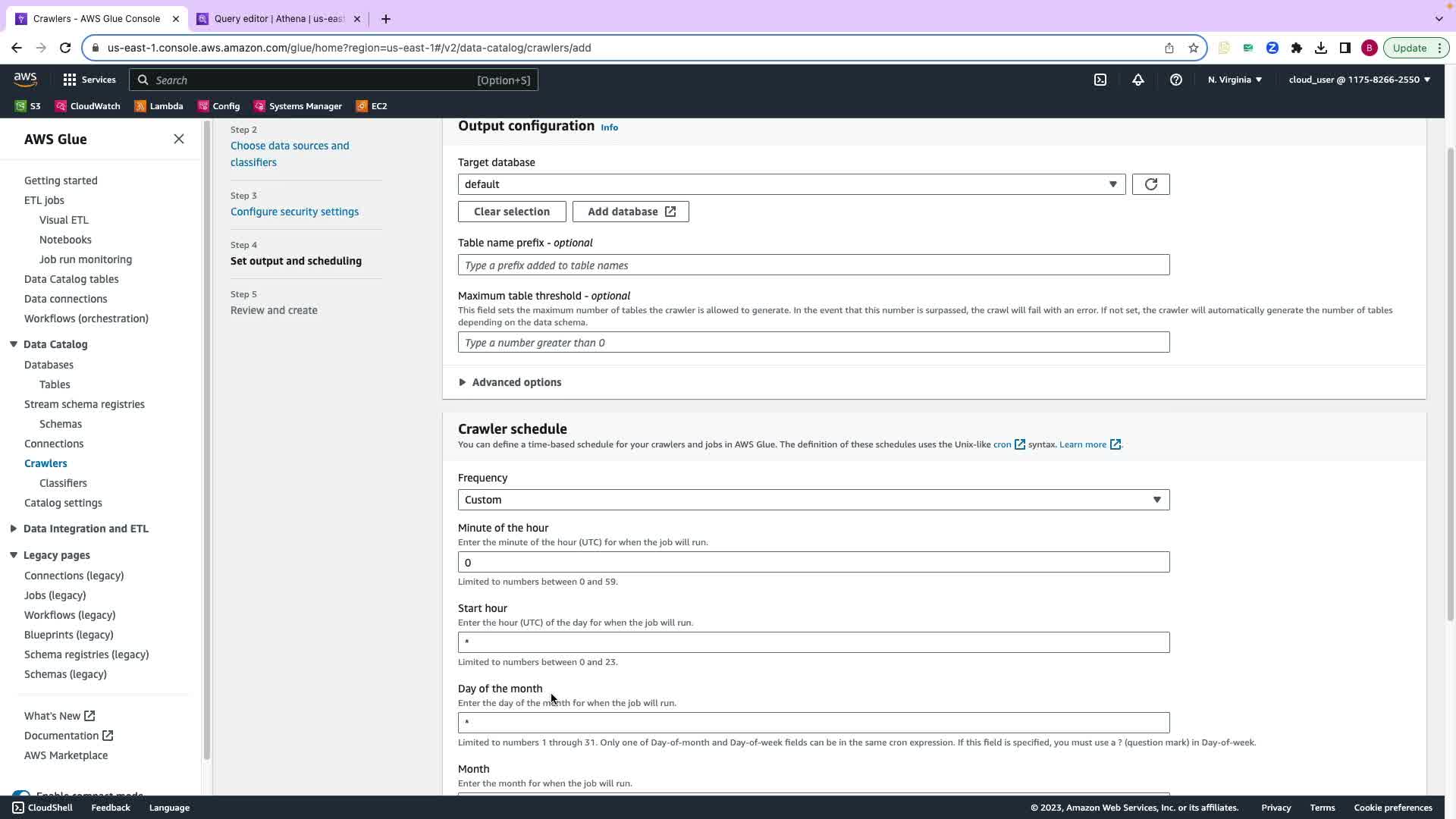The width and height of the screenshot is (1456, 819).
Task: Open the Lambda favorites bar shortcut
Action: [159, 106]
